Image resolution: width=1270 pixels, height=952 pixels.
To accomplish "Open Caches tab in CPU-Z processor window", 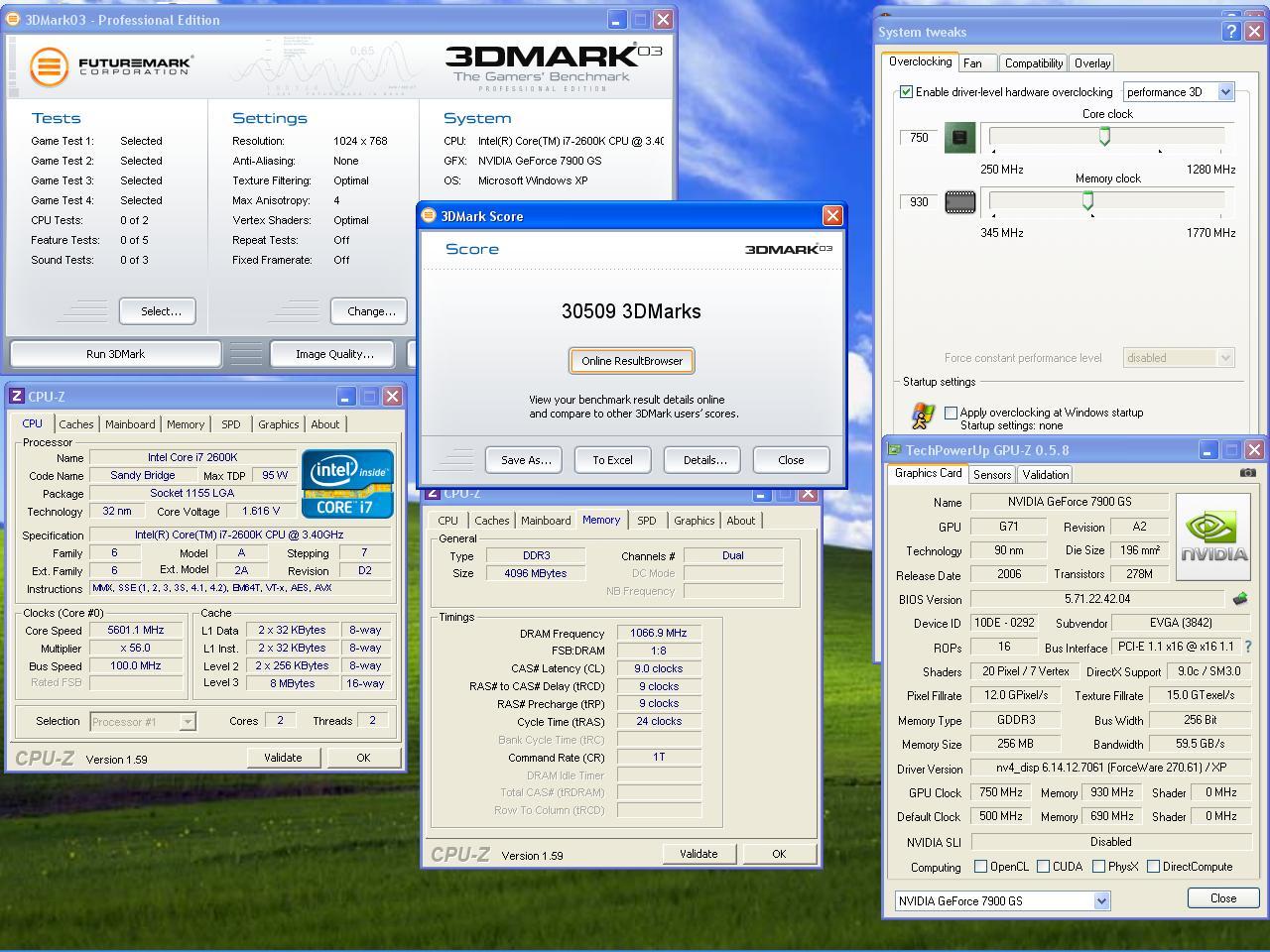I will [75, 424].
